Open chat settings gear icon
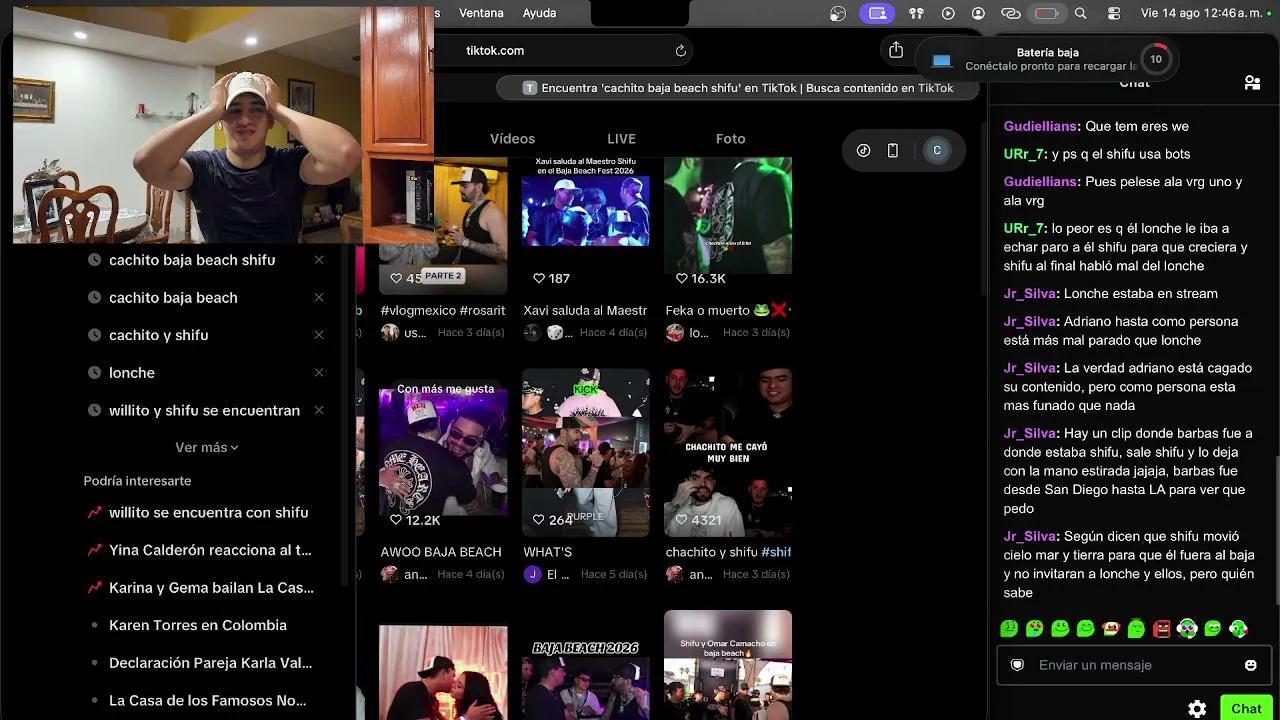Viewport: 1280px width, 720px height. [1197, 709]
